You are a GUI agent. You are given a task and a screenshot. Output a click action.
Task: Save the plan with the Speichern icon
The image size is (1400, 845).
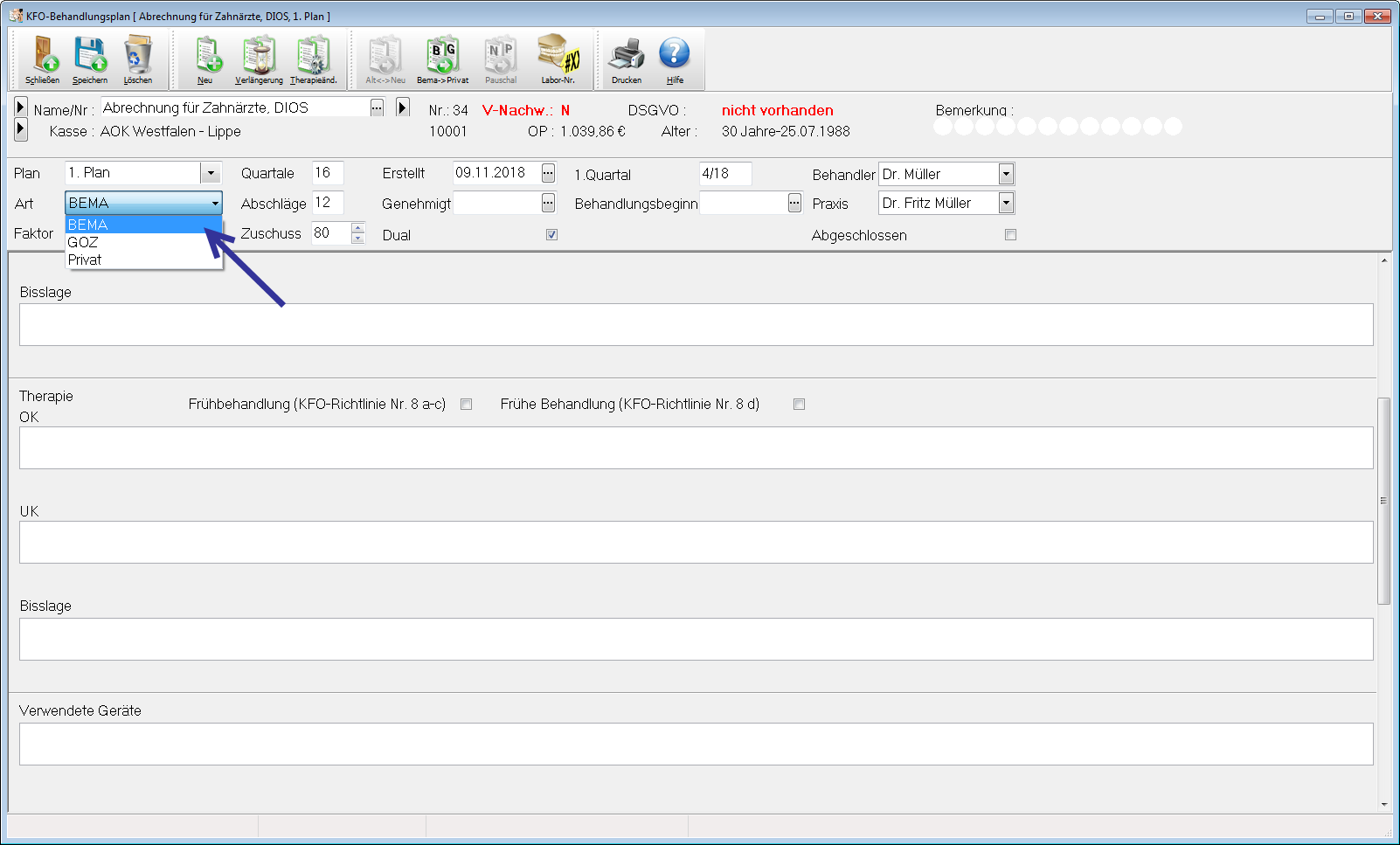click(90, 56)
